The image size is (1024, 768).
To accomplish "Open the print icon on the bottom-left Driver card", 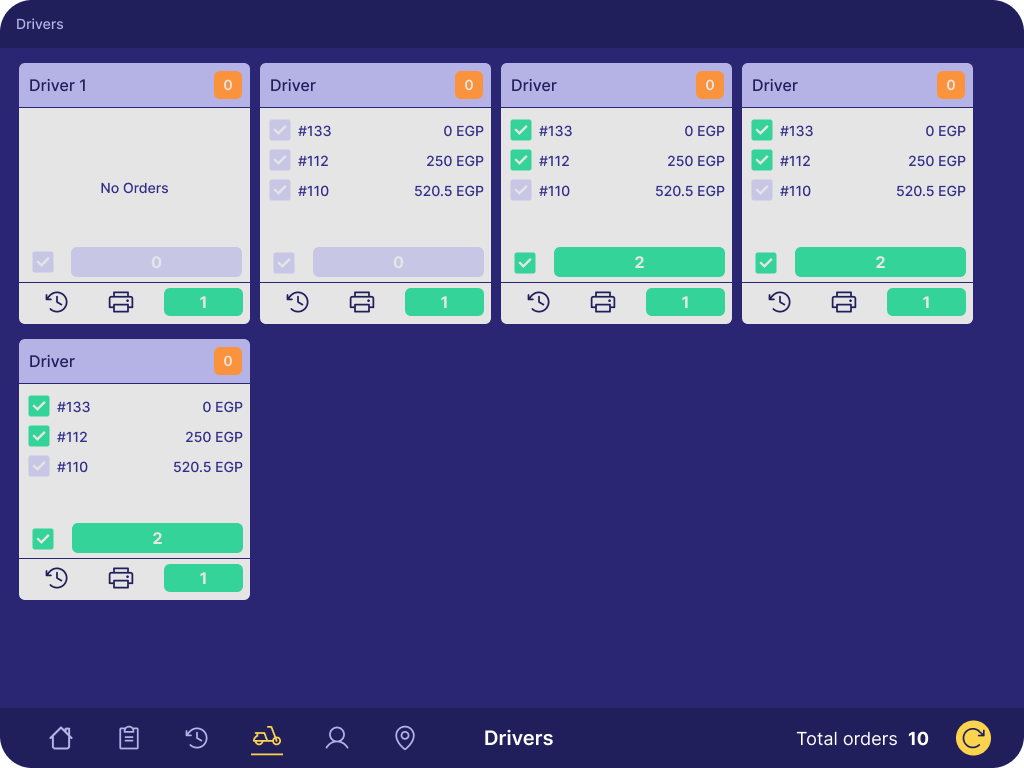I will (120, 577).
